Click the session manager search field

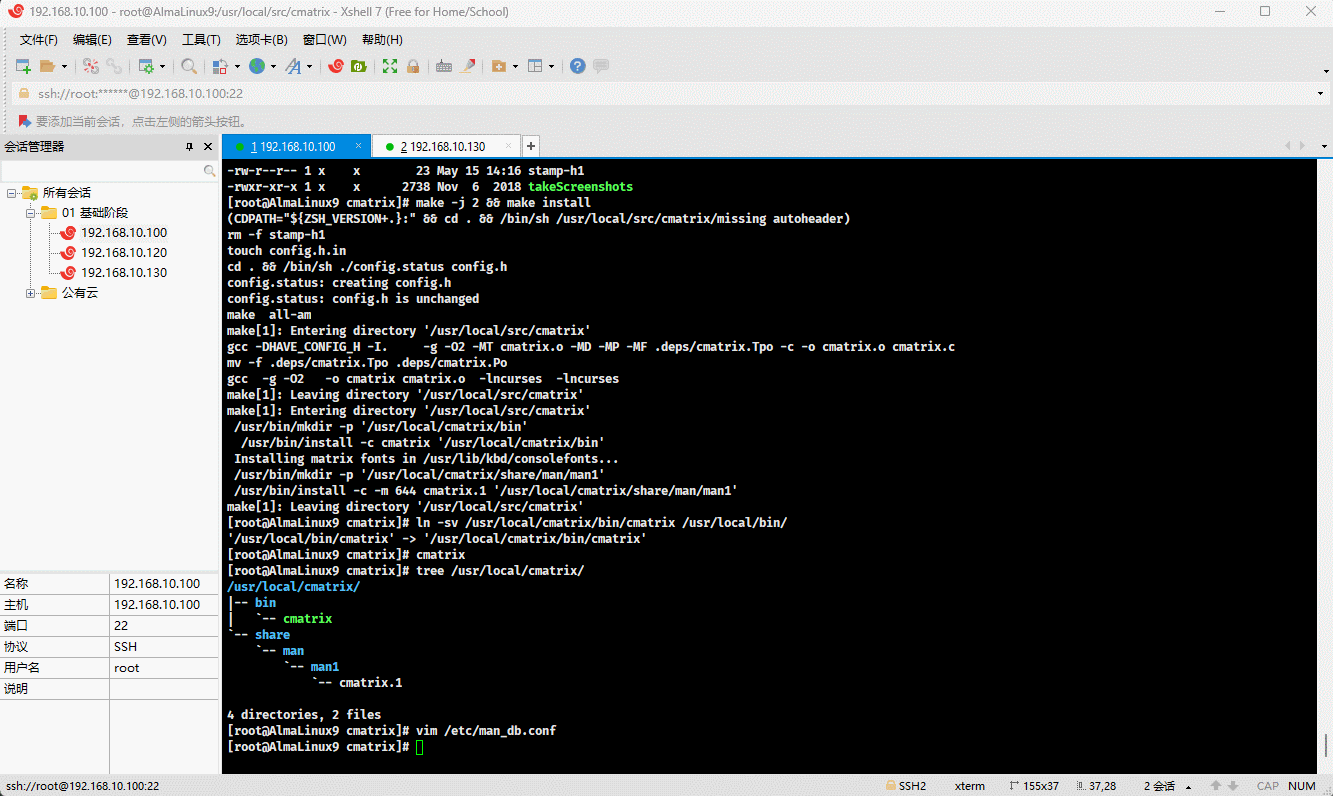pos(102,171)
